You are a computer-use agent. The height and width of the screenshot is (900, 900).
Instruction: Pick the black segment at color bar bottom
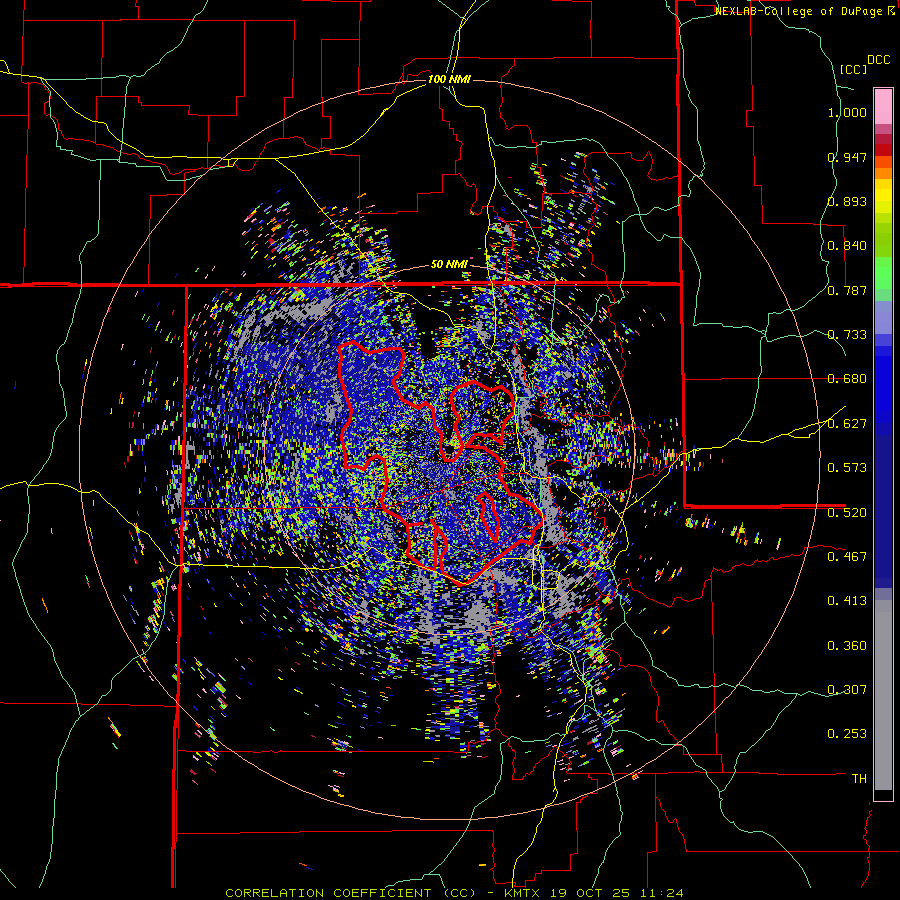click(x=883, y=795)
